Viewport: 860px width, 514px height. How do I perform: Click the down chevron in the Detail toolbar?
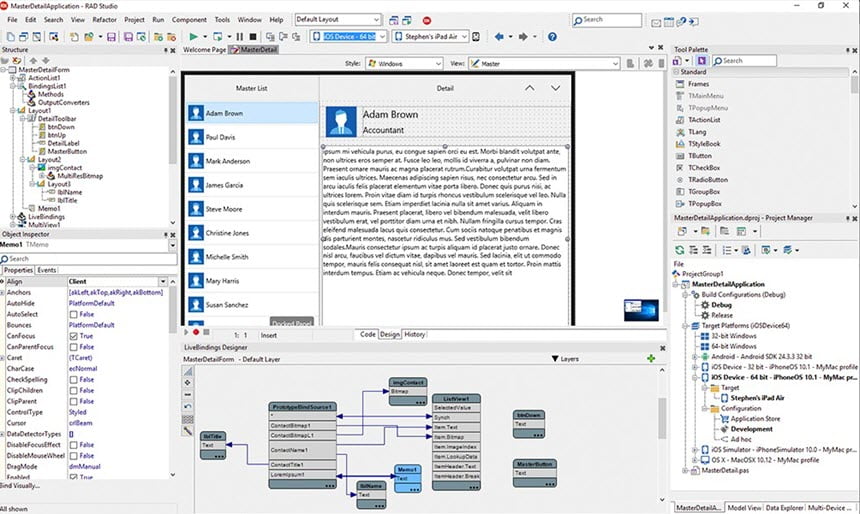click(x=556, y=88)
